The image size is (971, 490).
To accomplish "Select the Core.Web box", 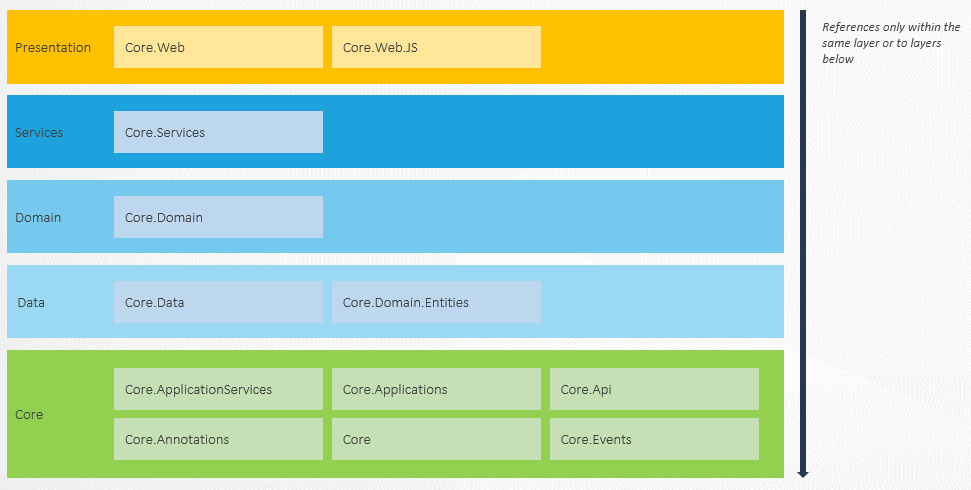I will tap(218, 47).
